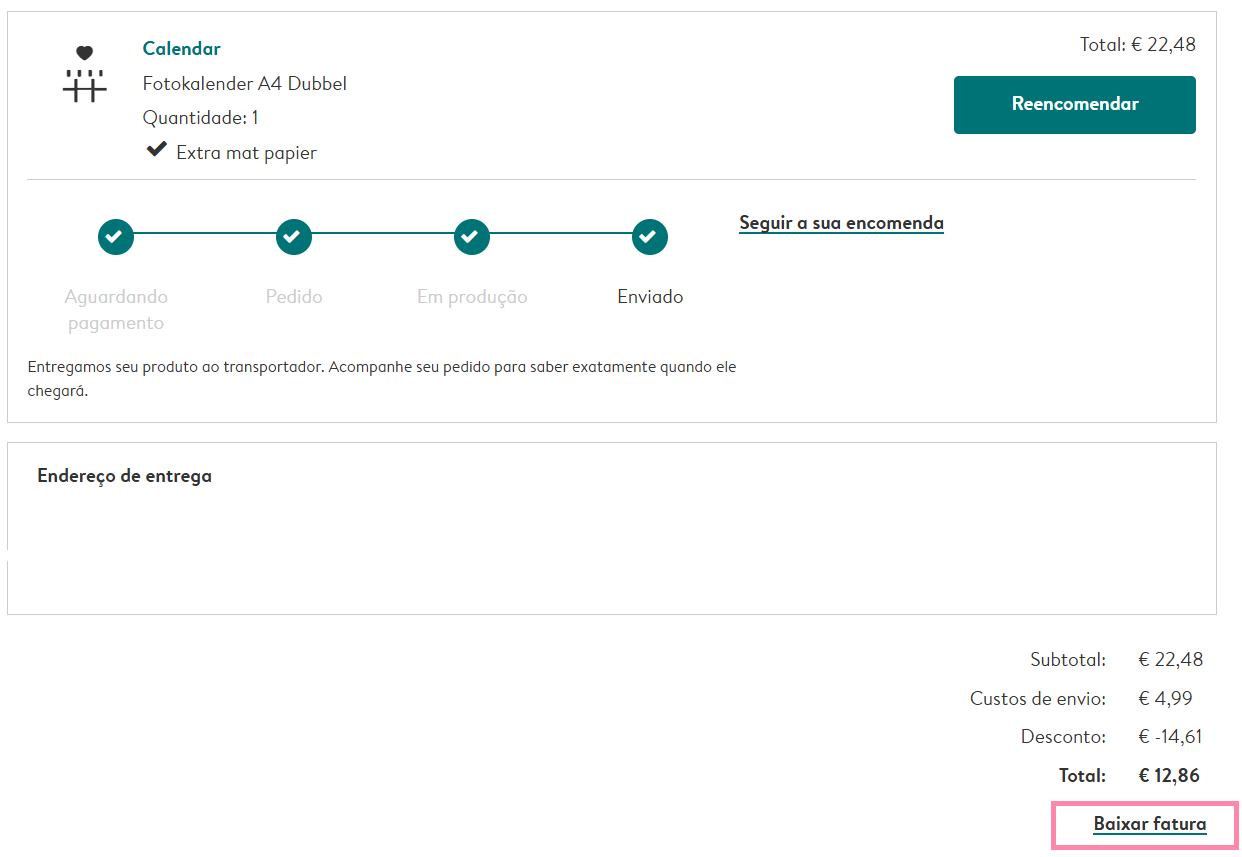Open the 'Calendar' product page
This screenshot has height=857, width=1242.
coord(181,47)
